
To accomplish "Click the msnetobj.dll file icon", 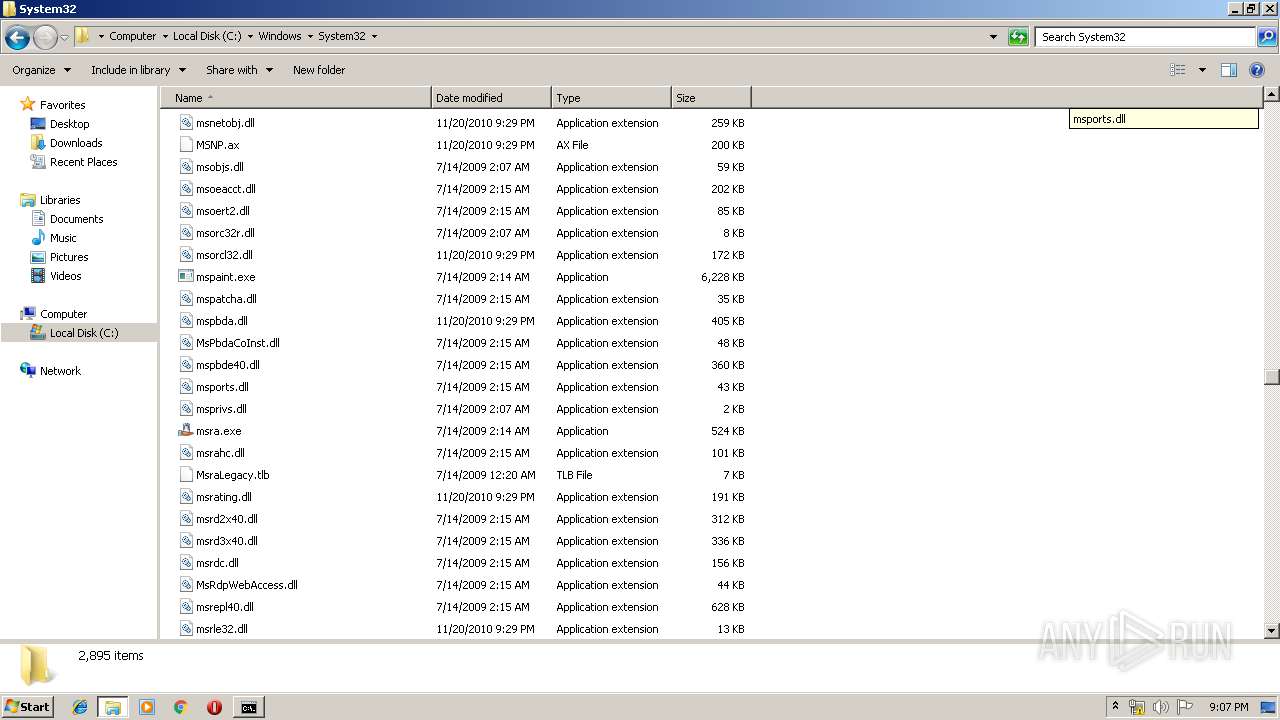I will coord(185,123).
